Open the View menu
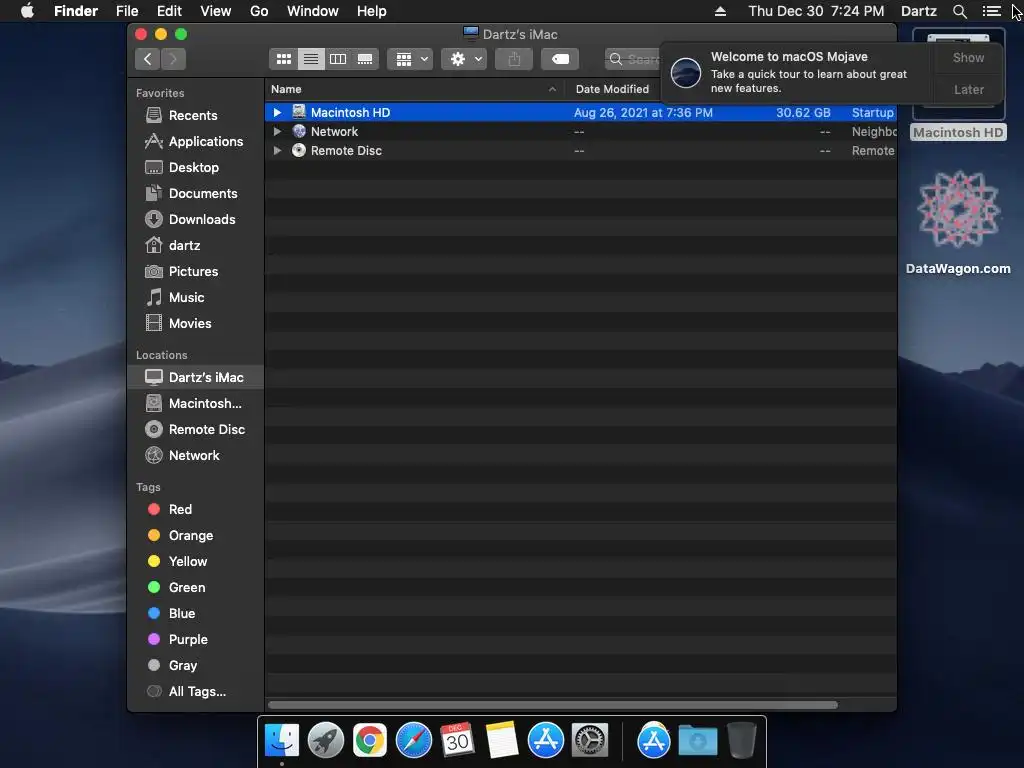Viewport: 1024px width, 768px height. [216, 11]
